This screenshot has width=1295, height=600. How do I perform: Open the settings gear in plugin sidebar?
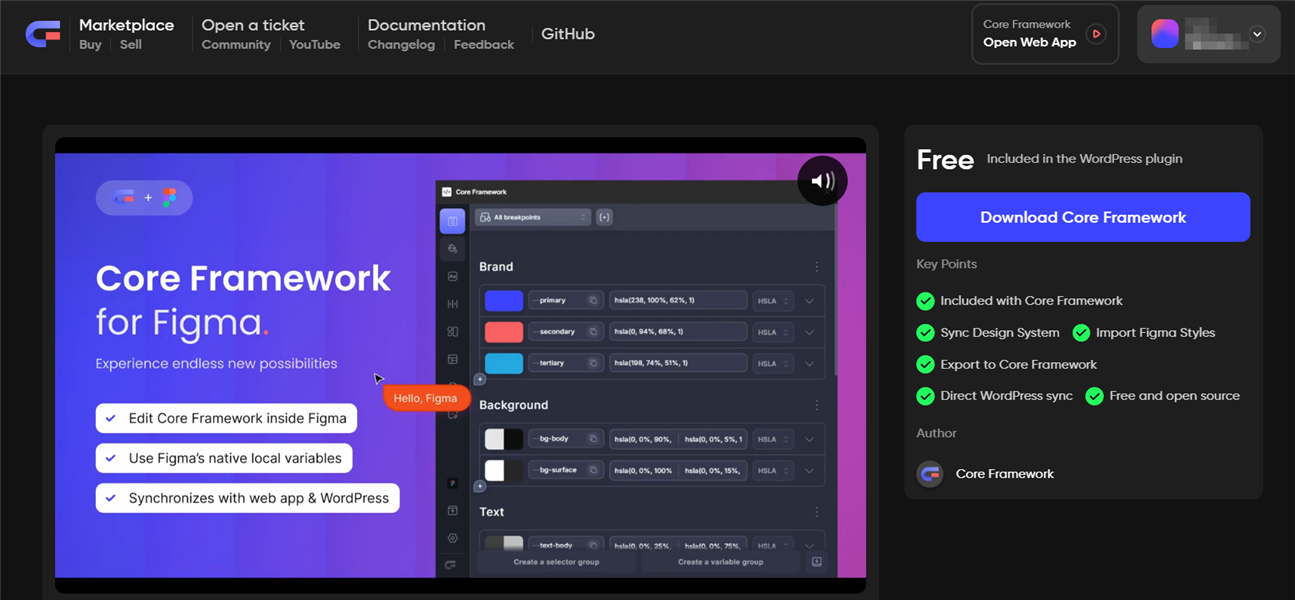452,538
